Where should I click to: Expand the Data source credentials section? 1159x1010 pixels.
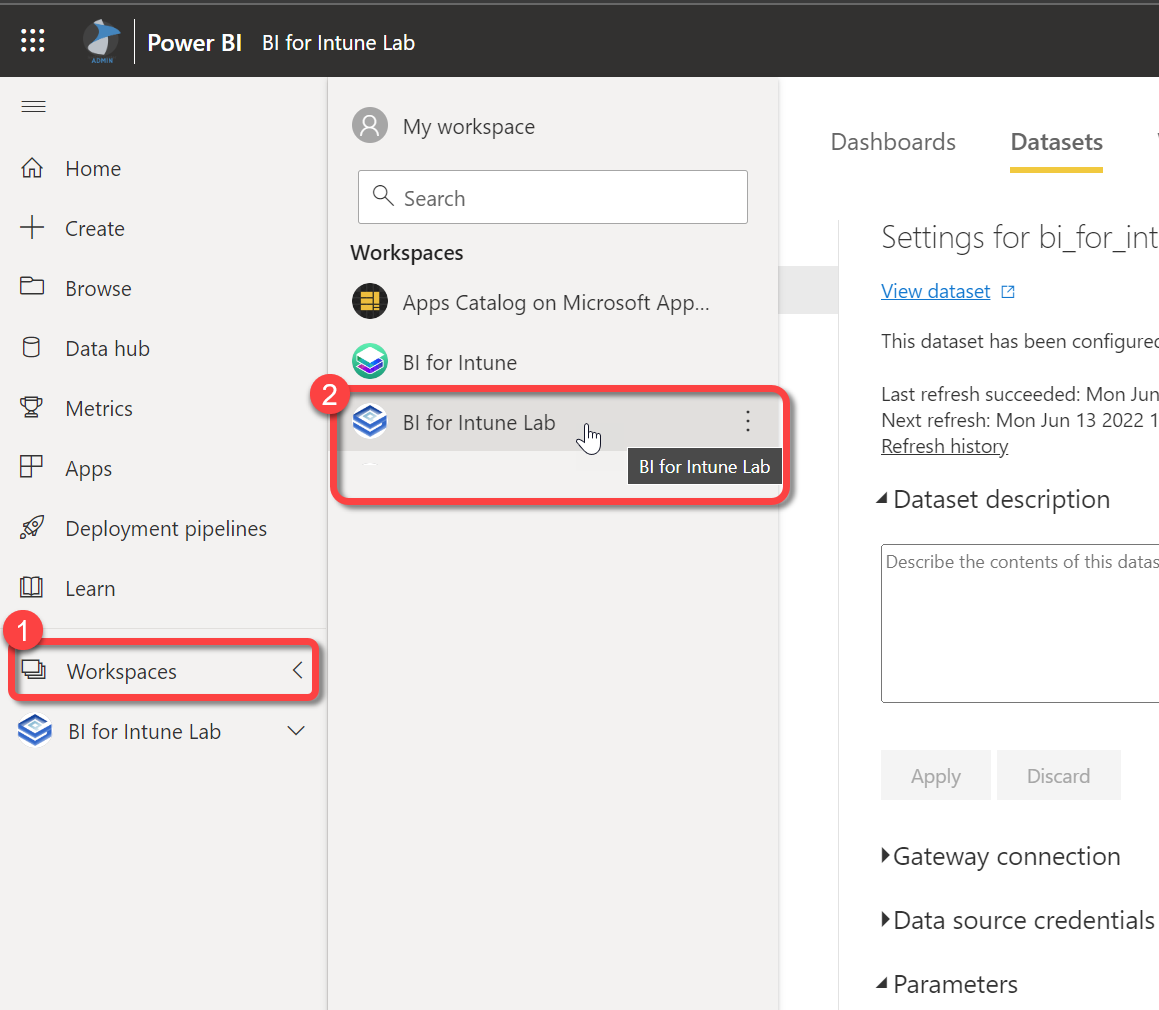coord(886,920)
